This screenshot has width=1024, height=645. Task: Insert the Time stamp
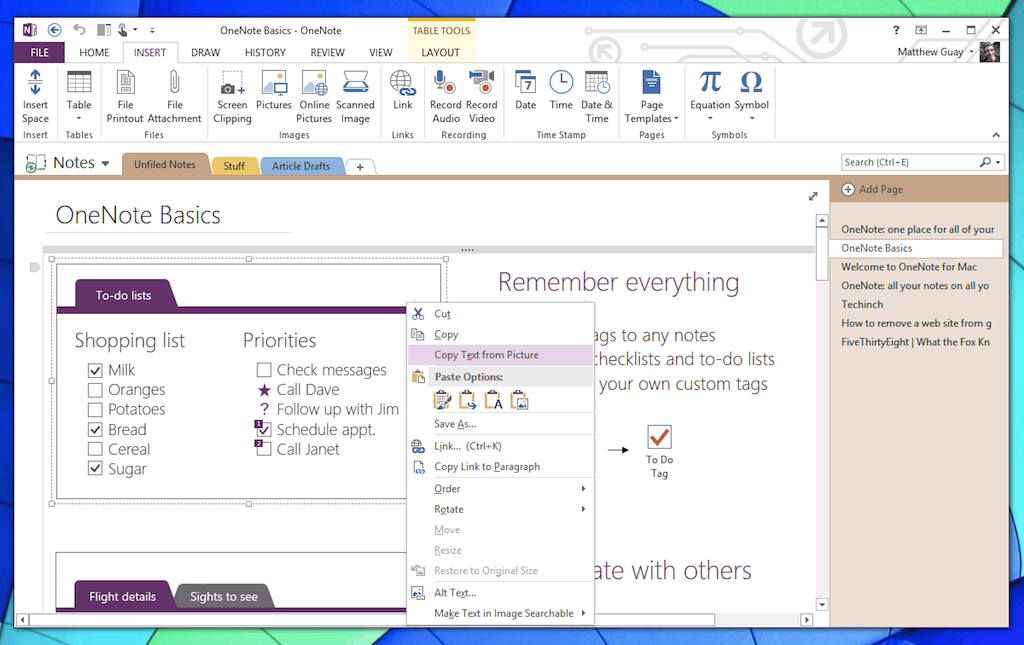pyautogui.click(x=561, y=89)
